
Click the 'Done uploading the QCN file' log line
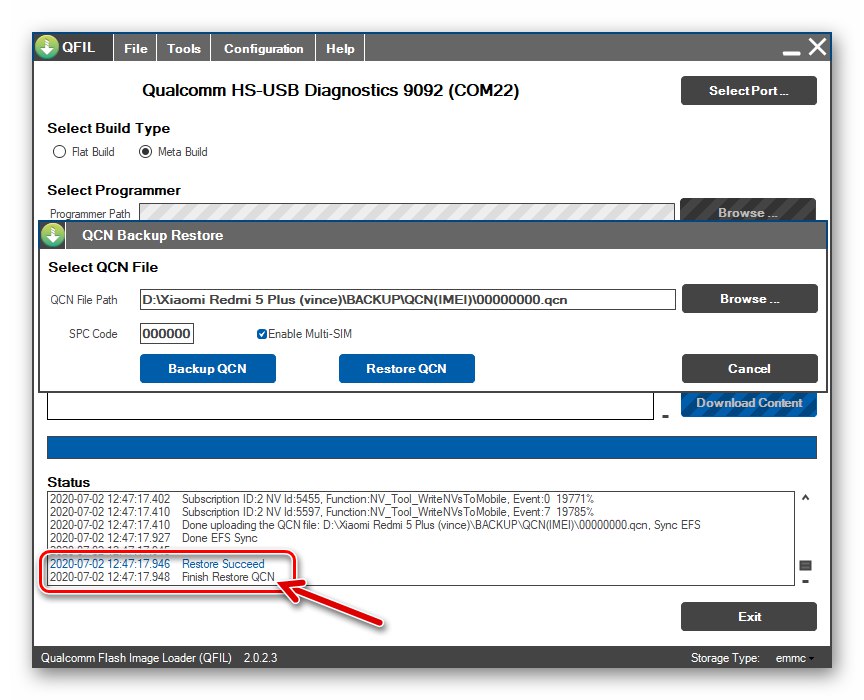pyautogui.click(x=375, y=525)
